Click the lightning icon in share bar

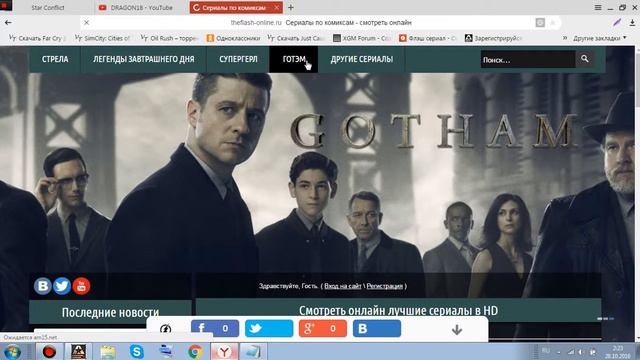(x=165, y=329)
